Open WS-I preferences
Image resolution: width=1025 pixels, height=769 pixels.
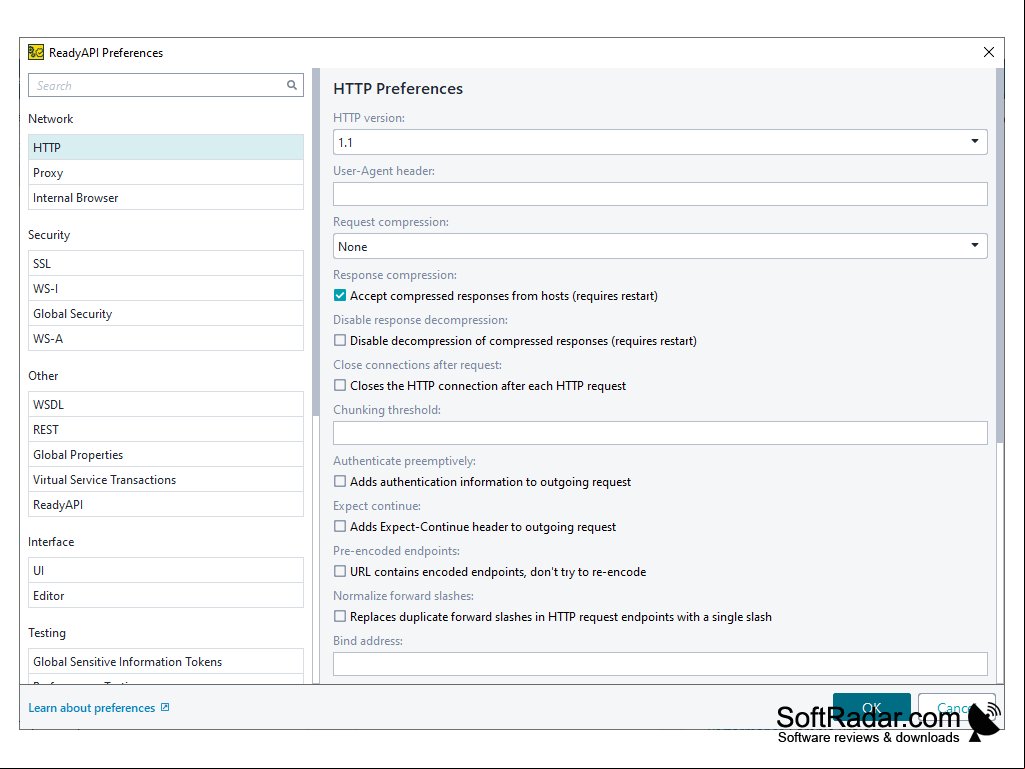(x=166, y=288)
